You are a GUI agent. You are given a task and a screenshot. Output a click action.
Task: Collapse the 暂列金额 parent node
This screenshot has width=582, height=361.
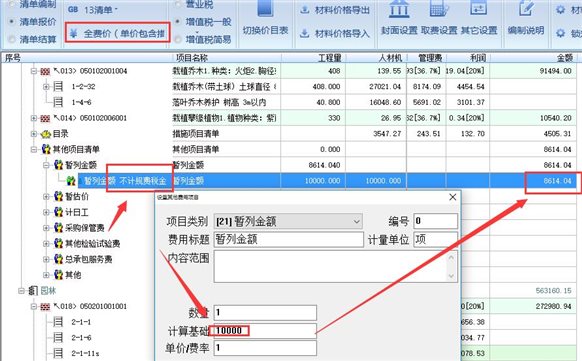pos(46,165)
